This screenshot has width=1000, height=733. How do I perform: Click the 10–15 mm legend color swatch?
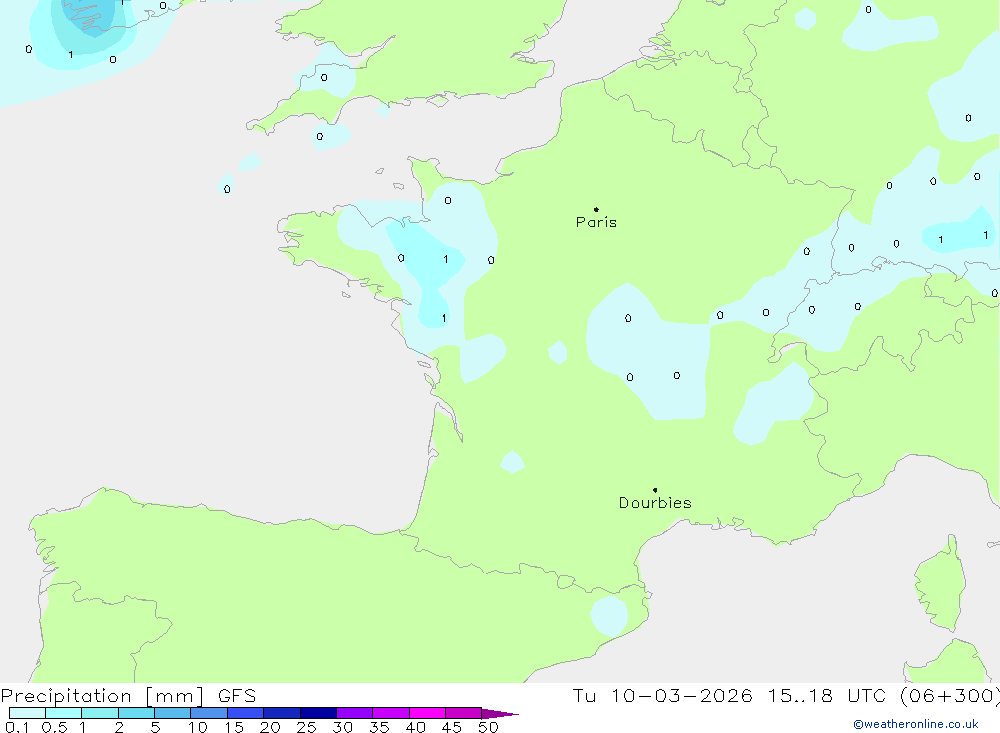[209, 713]
